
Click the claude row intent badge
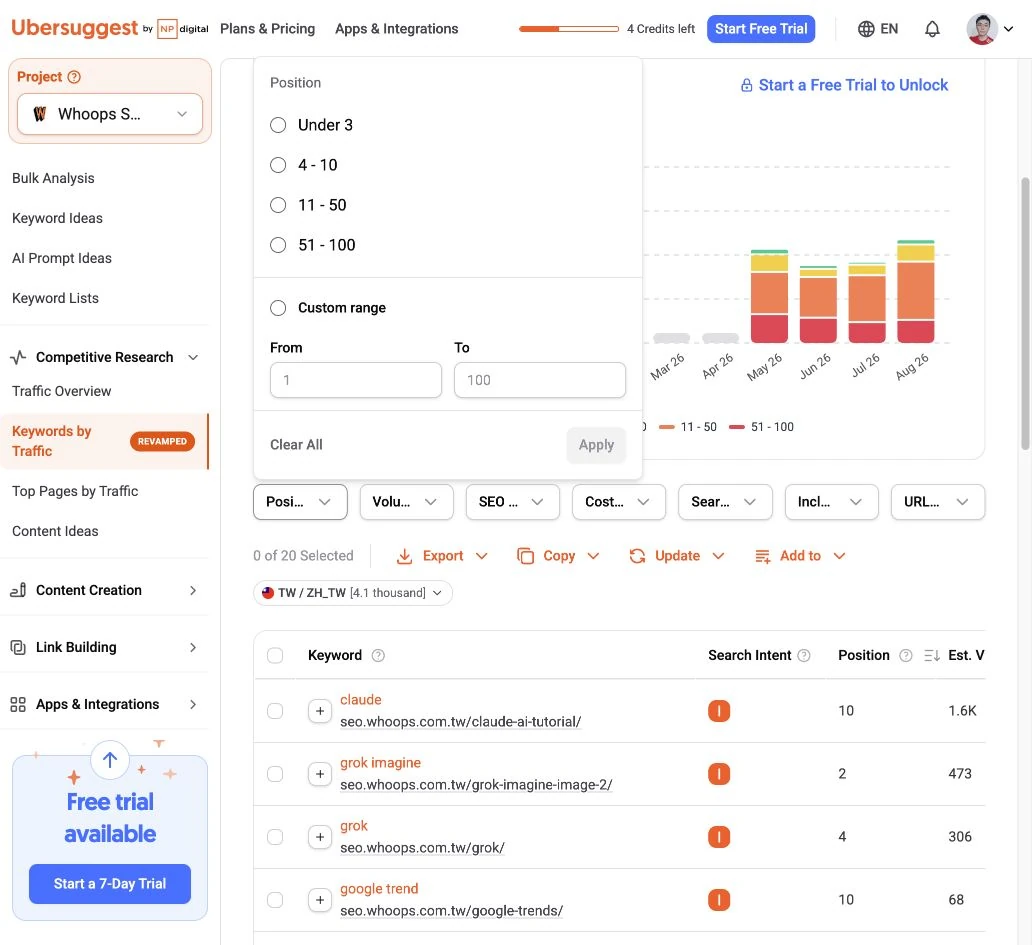click(x=719, y=711)
